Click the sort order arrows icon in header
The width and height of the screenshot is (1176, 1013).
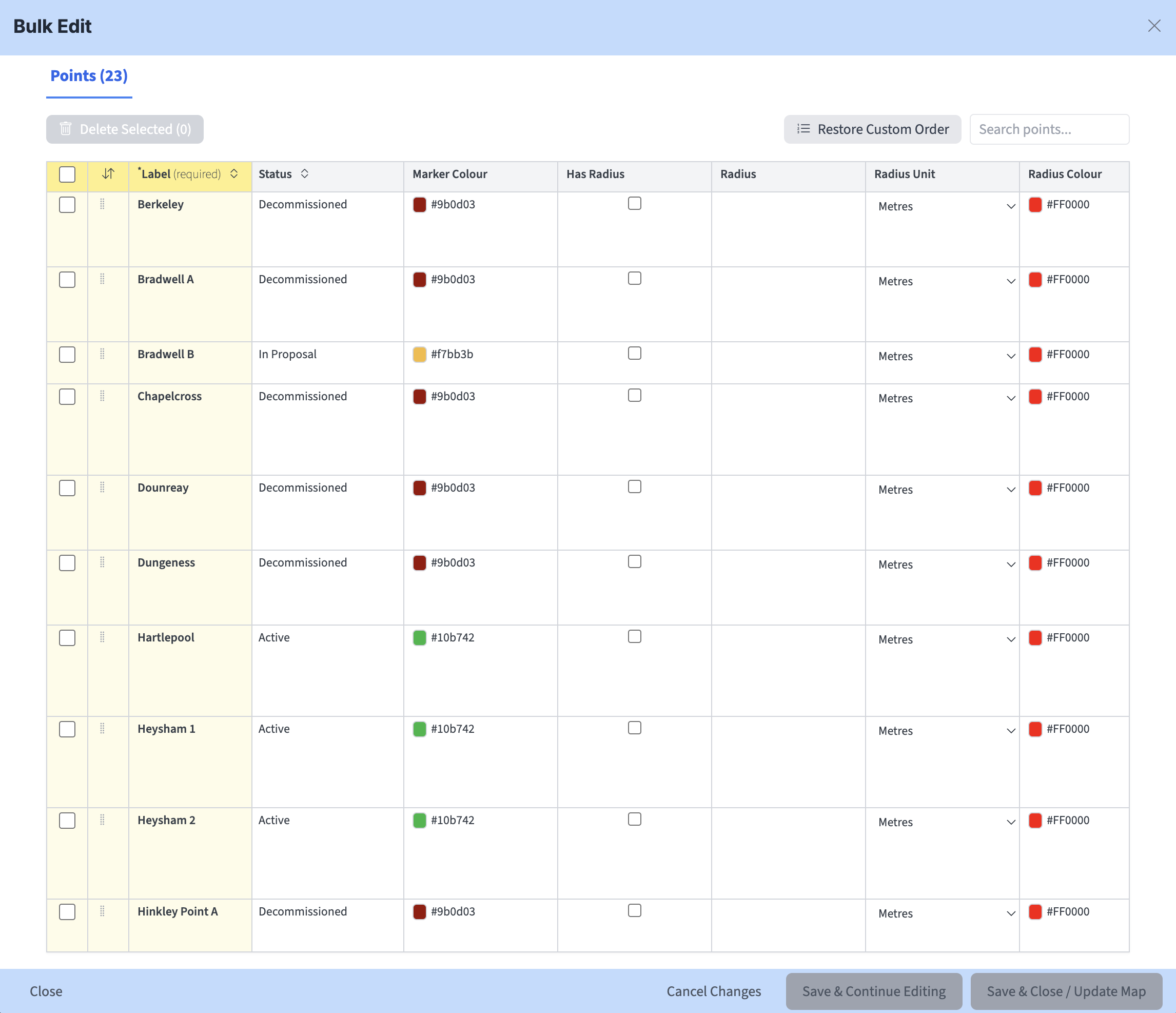[x=108, y=174]
